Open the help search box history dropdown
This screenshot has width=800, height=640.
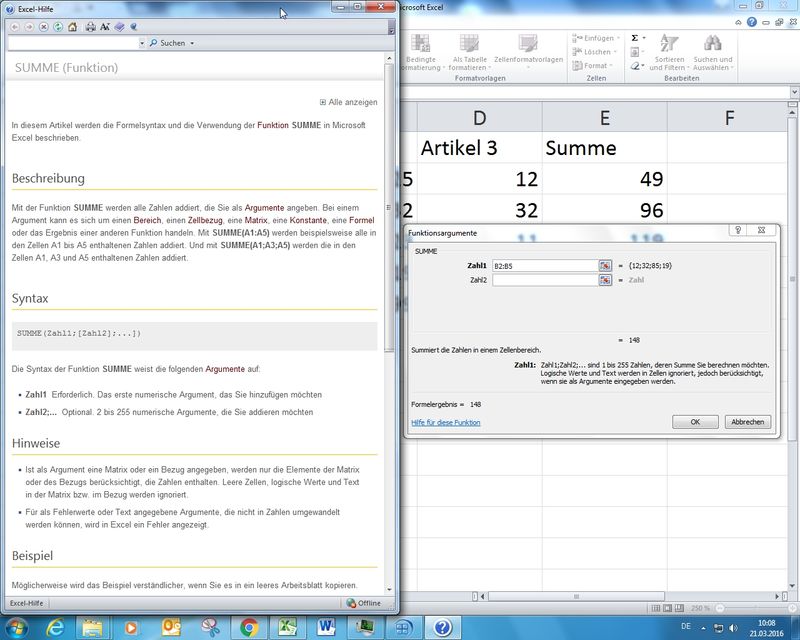point(140,44)
